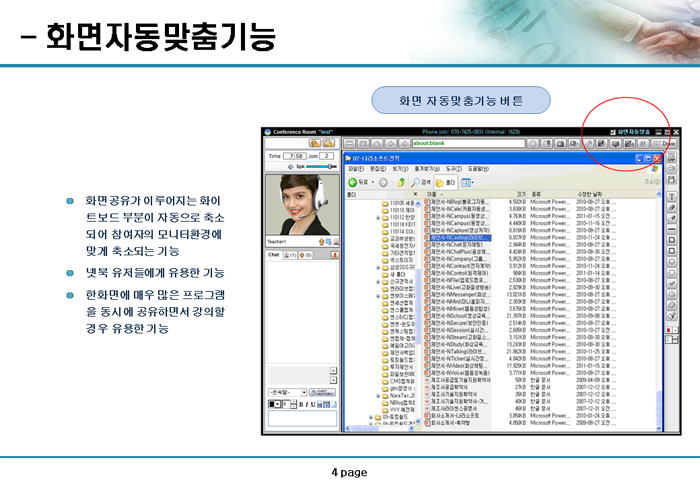
Task: Toggle underline (U) in chat formatting
Action: point(313,405)
